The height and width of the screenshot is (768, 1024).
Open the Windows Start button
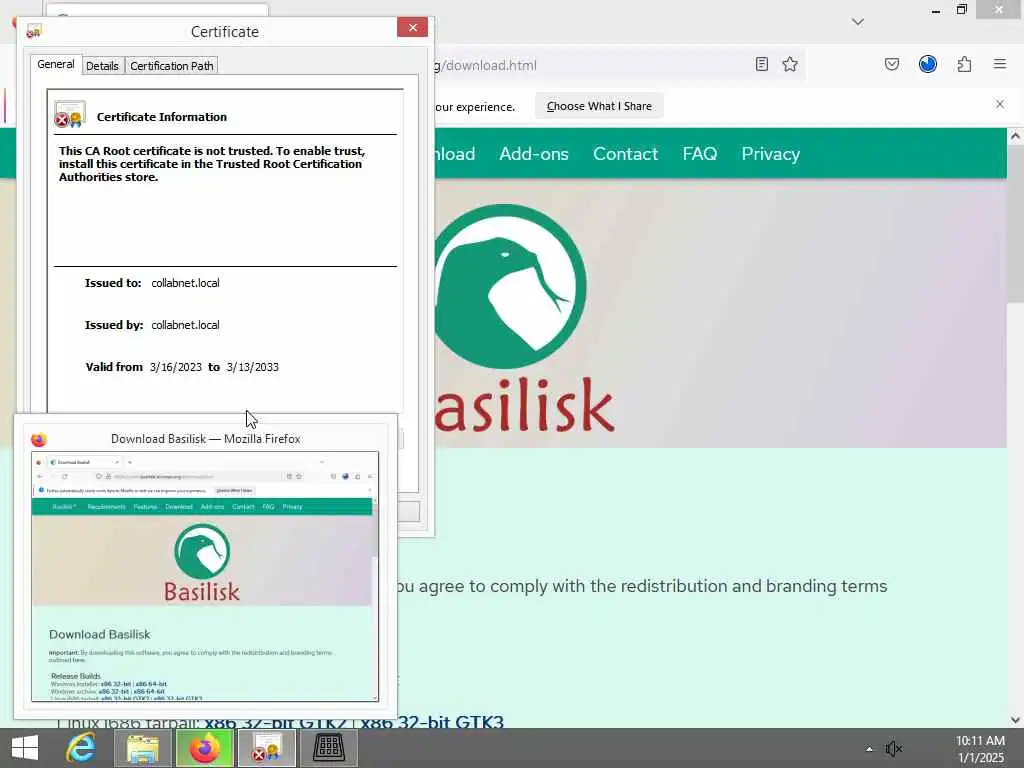pyautogui.click(x=25, y=748)
